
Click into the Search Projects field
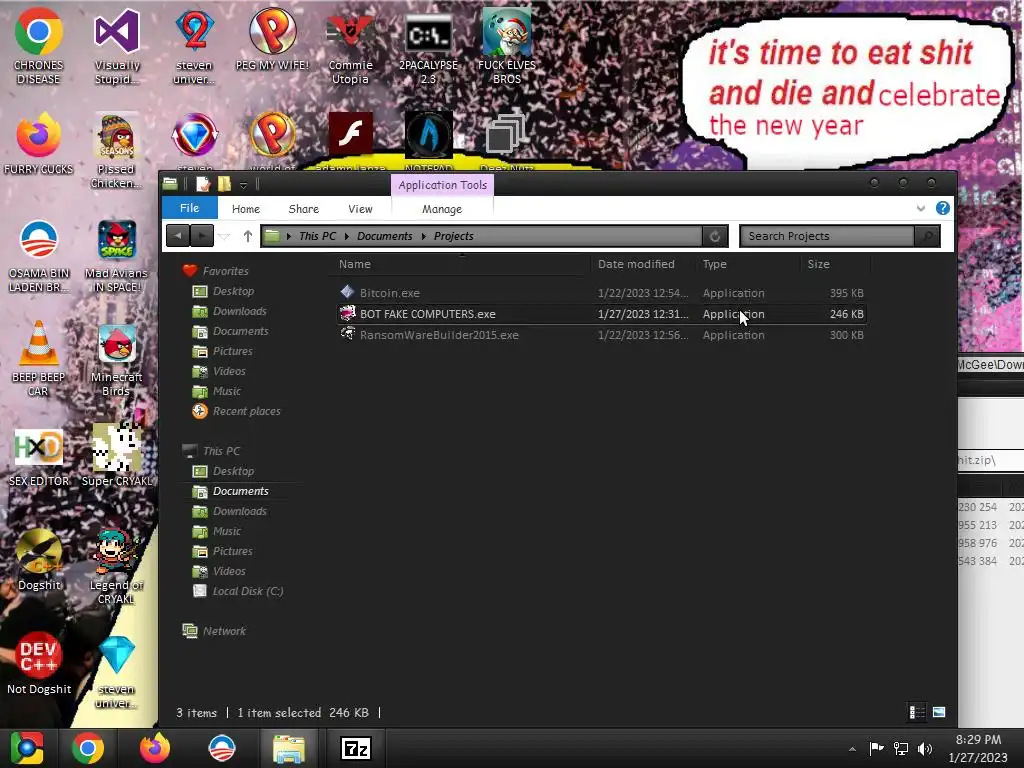[827, 236]
